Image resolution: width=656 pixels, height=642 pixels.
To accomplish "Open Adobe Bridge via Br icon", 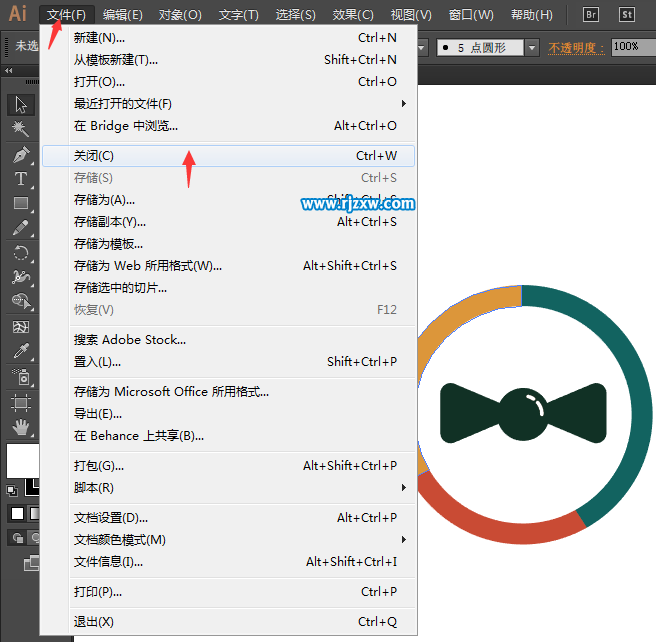I will (590, 15).
